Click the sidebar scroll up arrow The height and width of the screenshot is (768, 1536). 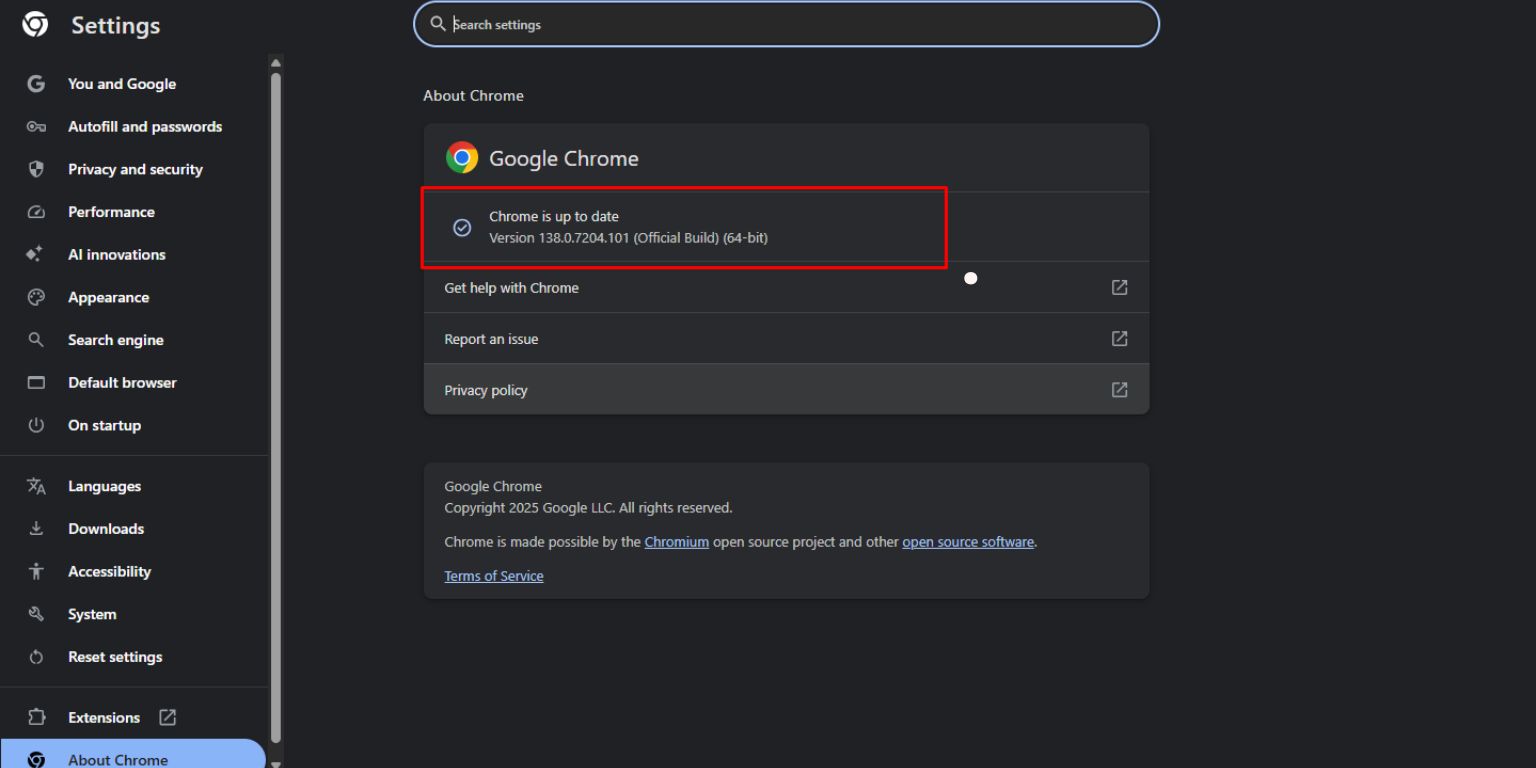[x=276, y=63]
